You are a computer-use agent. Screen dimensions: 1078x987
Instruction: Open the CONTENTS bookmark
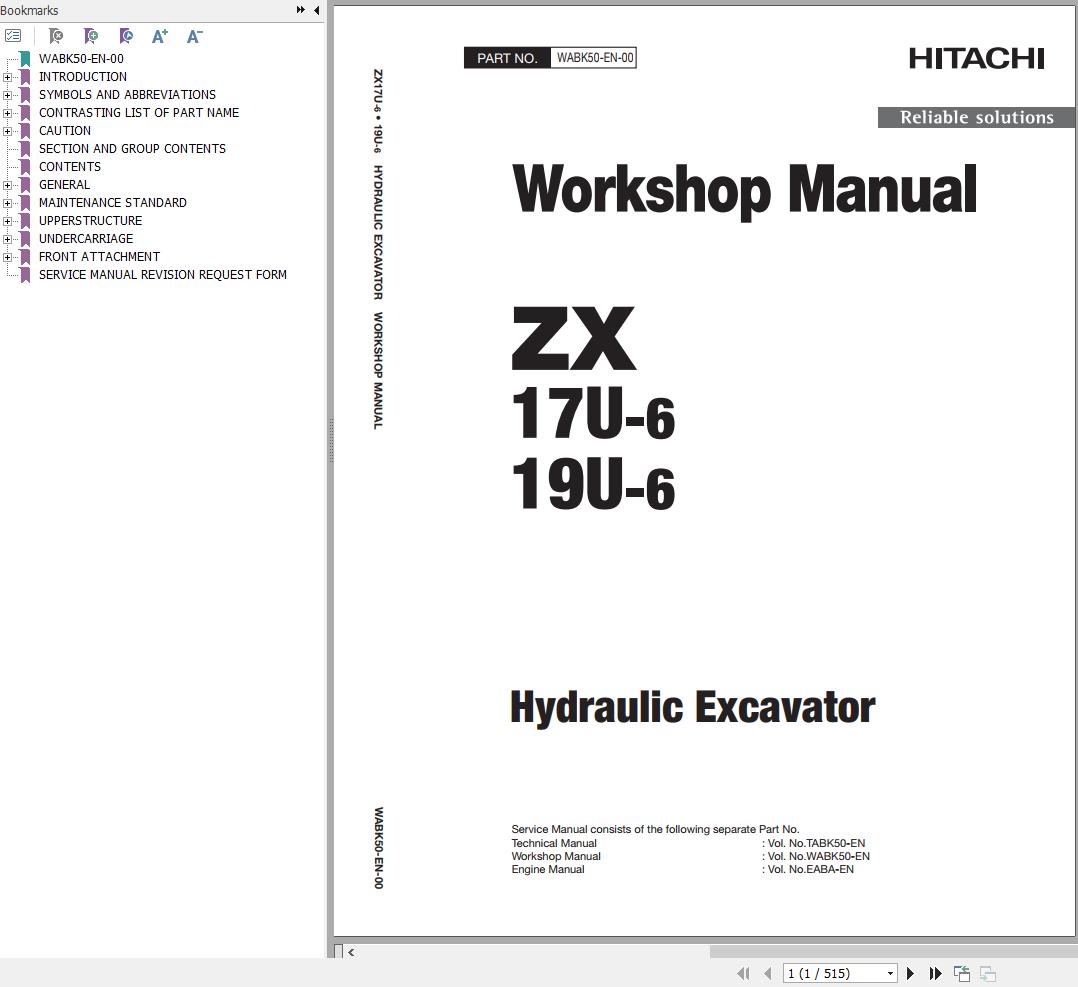tap(69, 167)
